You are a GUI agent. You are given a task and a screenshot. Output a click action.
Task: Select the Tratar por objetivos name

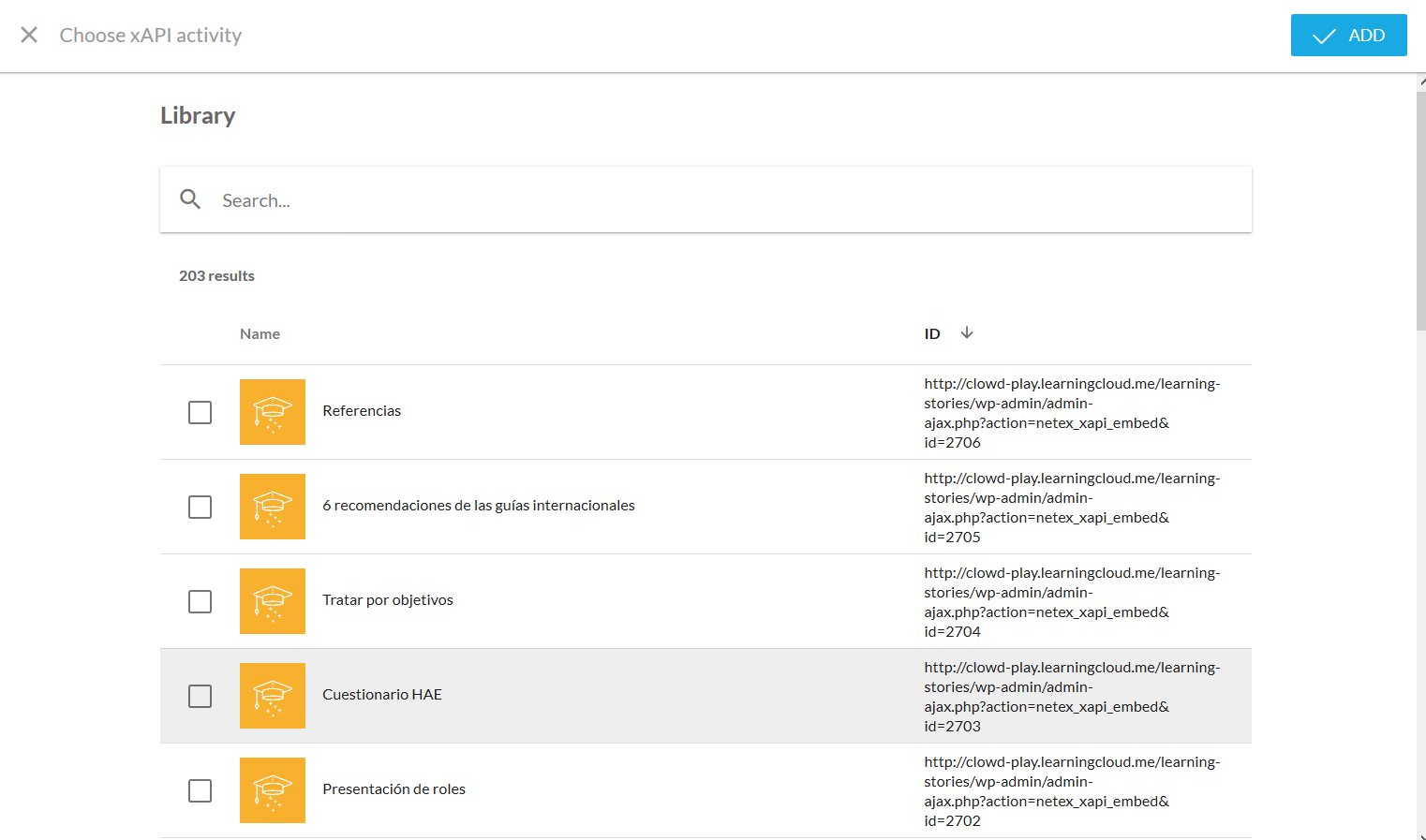(x=388, y=599)
